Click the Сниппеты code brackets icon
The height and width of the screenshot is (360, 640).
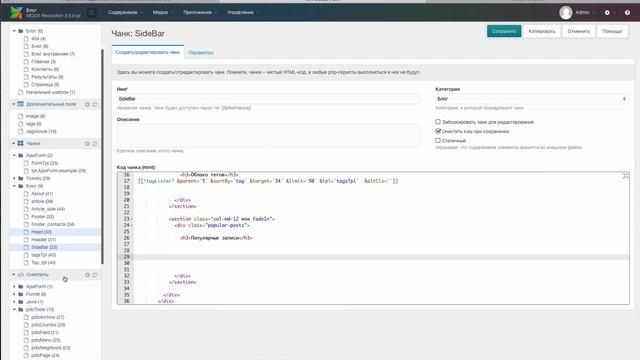coord(20,275)
